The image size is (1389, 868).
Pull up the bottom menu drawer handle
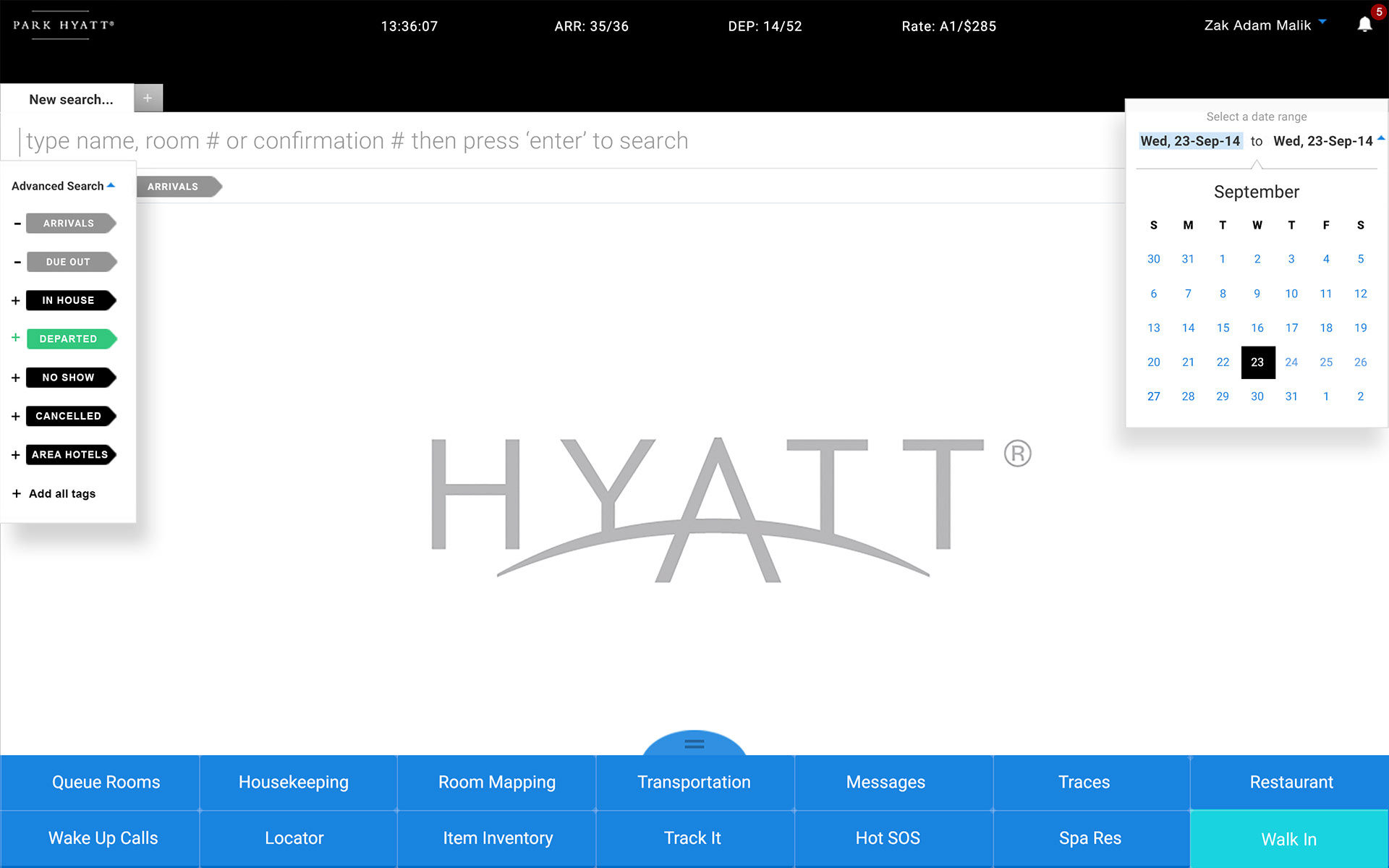tap(694, 744)
